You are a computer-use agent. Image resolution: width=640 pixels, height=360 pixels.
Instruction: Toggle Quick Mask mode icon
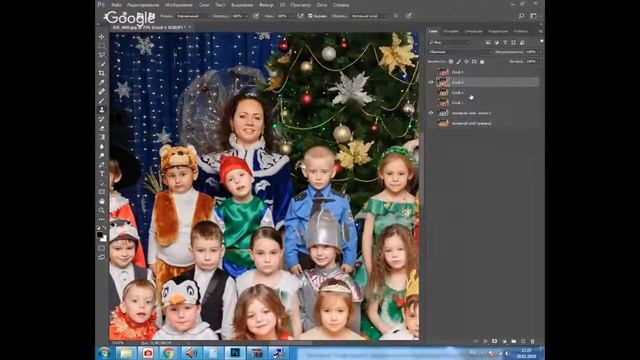pyautogui.click(x=101, y=248)
